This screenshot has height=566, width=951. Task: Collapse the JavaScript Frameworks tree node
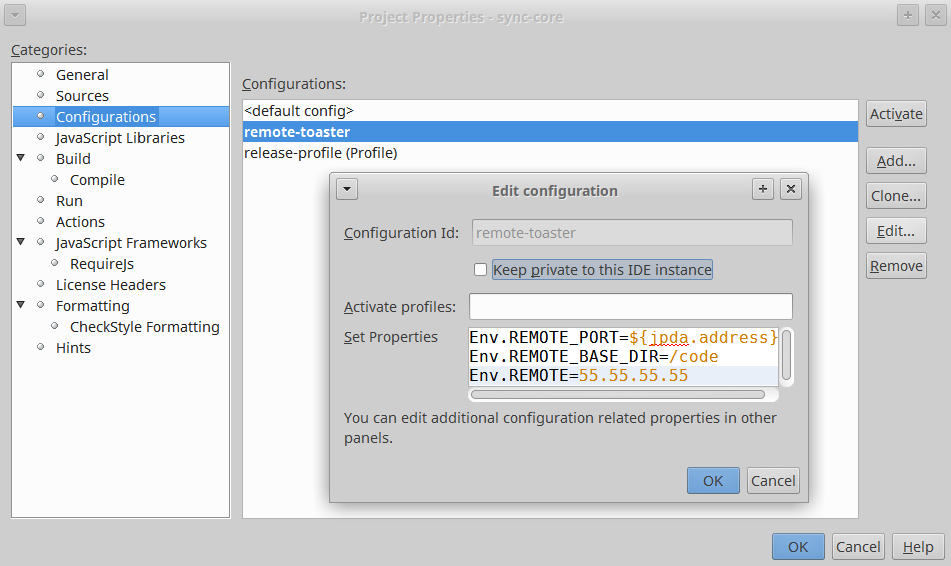point(21,242)
